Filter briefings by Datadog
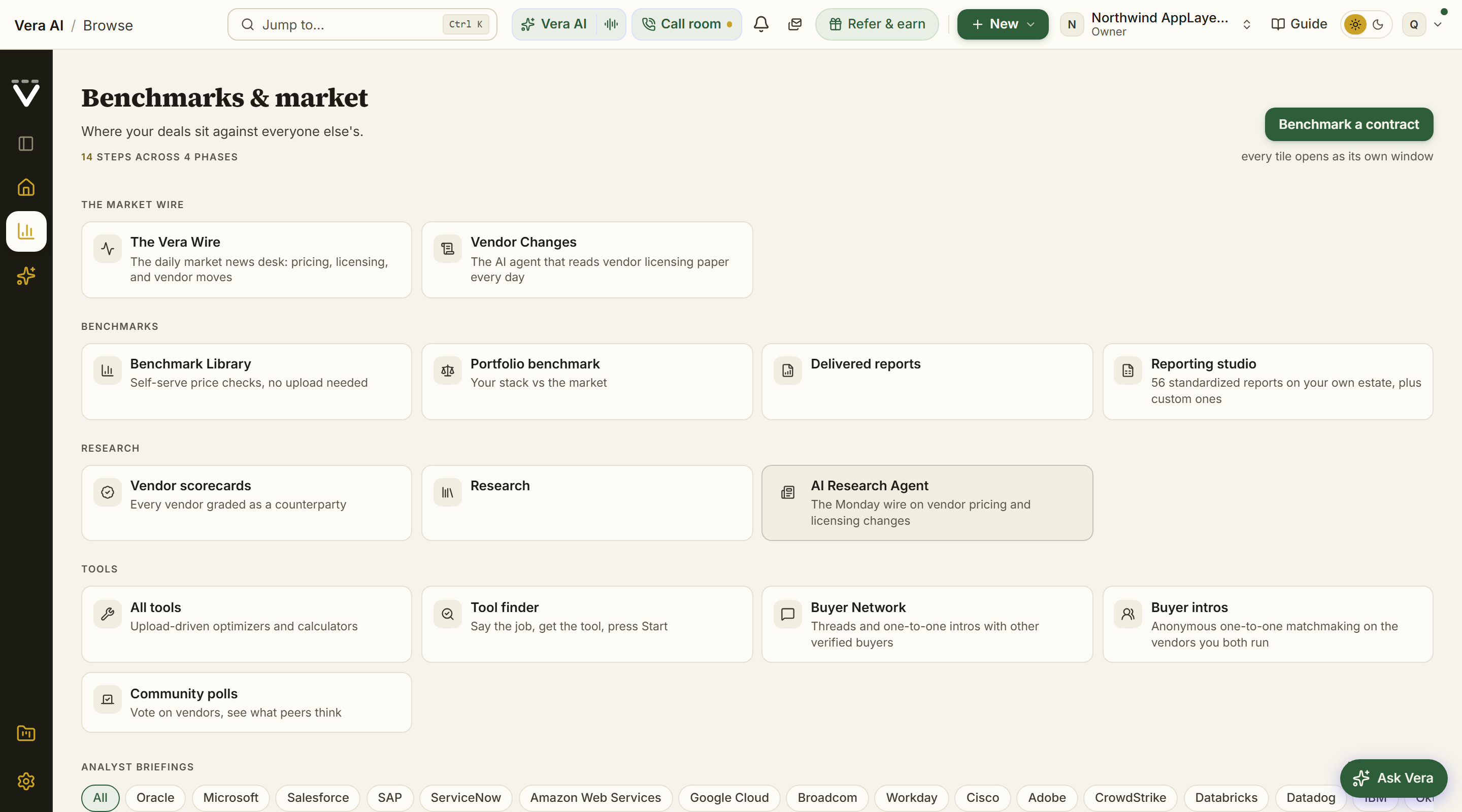Screen dimensions: 1462x812 [x=1310, y=797]
